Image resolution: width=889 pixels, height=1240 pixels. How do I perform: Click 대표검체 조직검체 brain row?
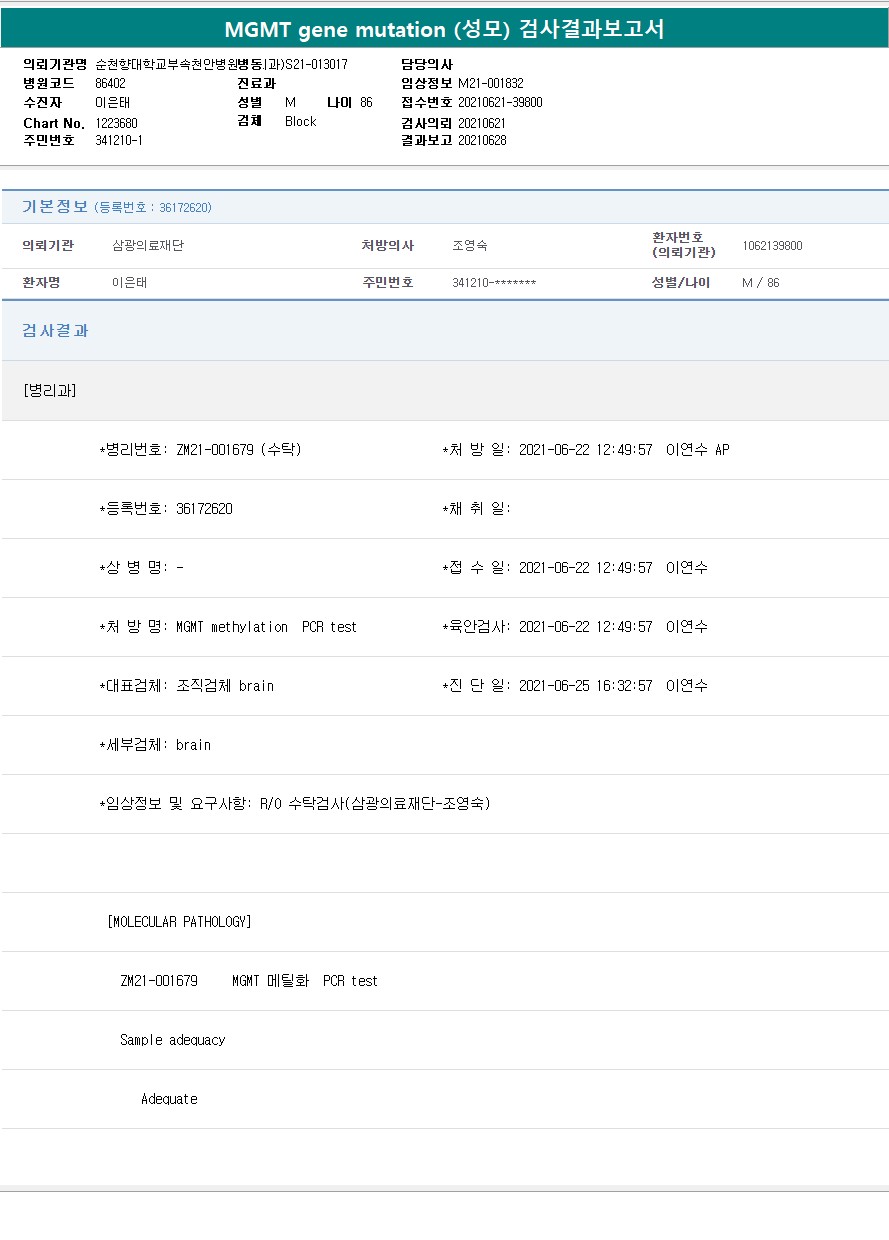point(186,686)
